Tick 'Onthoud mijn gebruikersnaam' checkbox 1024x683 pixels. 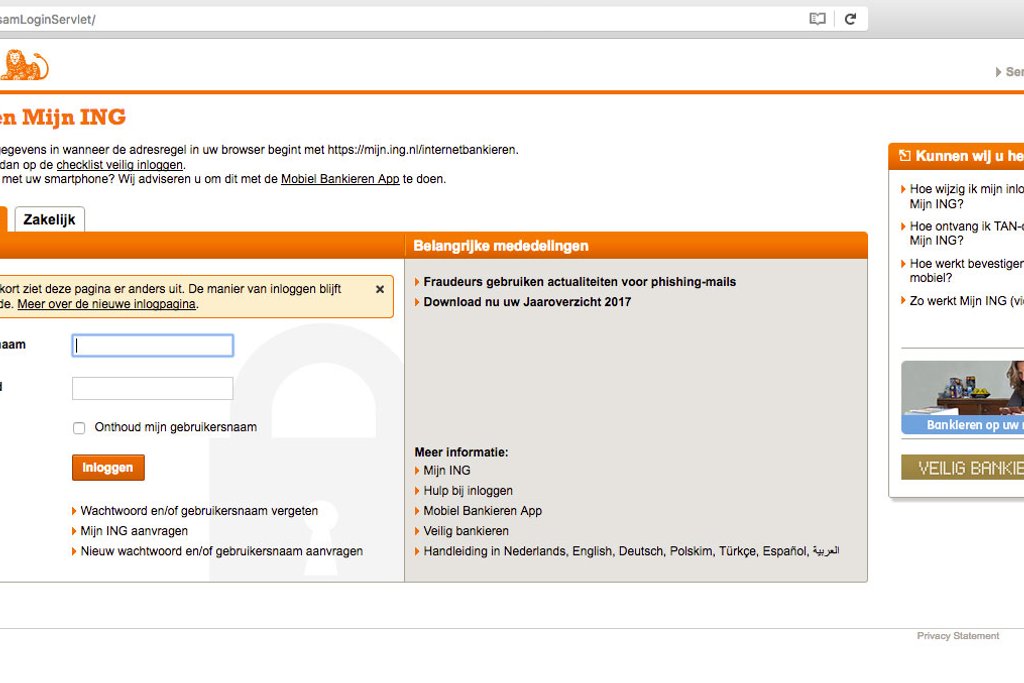79,428
